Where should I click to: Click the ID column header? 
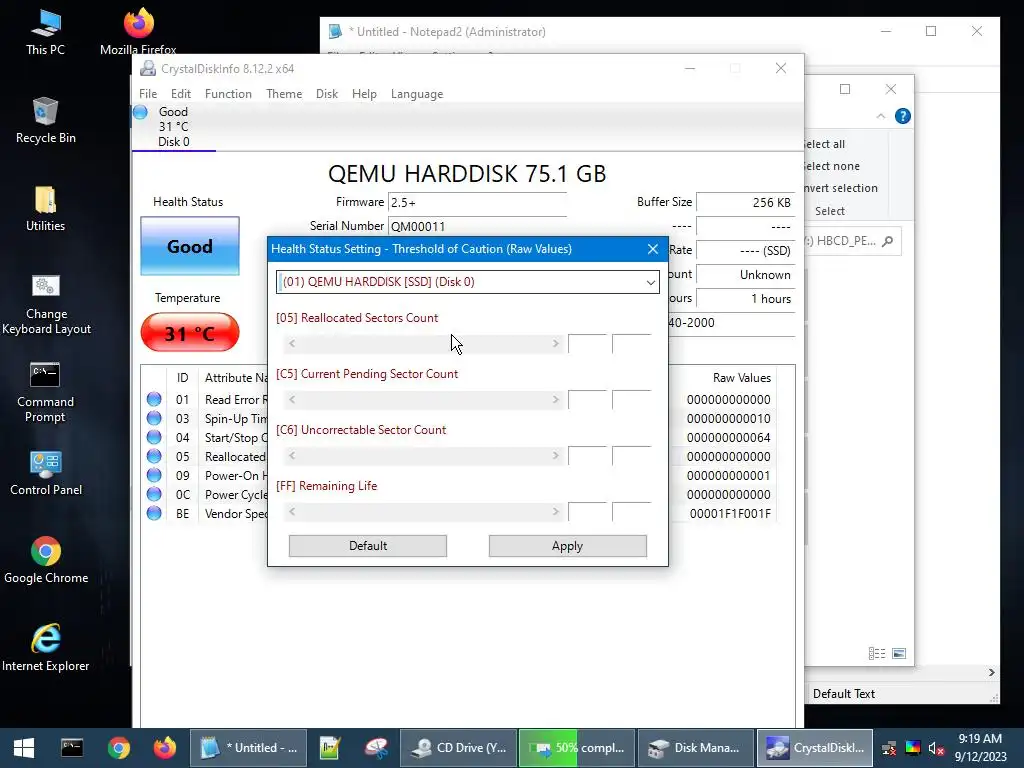pos(182,377)
